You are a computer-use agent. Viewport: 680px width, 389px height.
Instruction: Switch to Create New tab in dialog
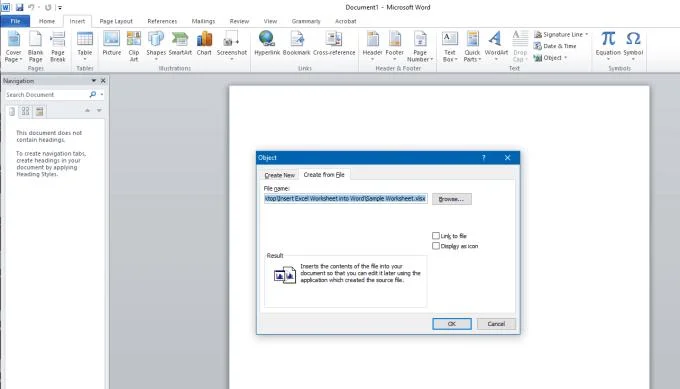pyautogui.click(x=279, y=175)
